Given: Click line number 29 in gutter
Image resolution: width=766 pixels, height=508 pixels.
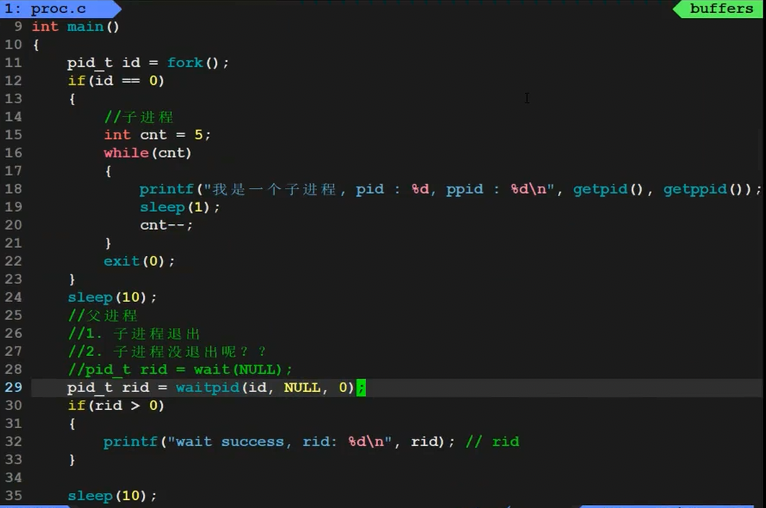Looking at the screenshot, I should [14, 388].
